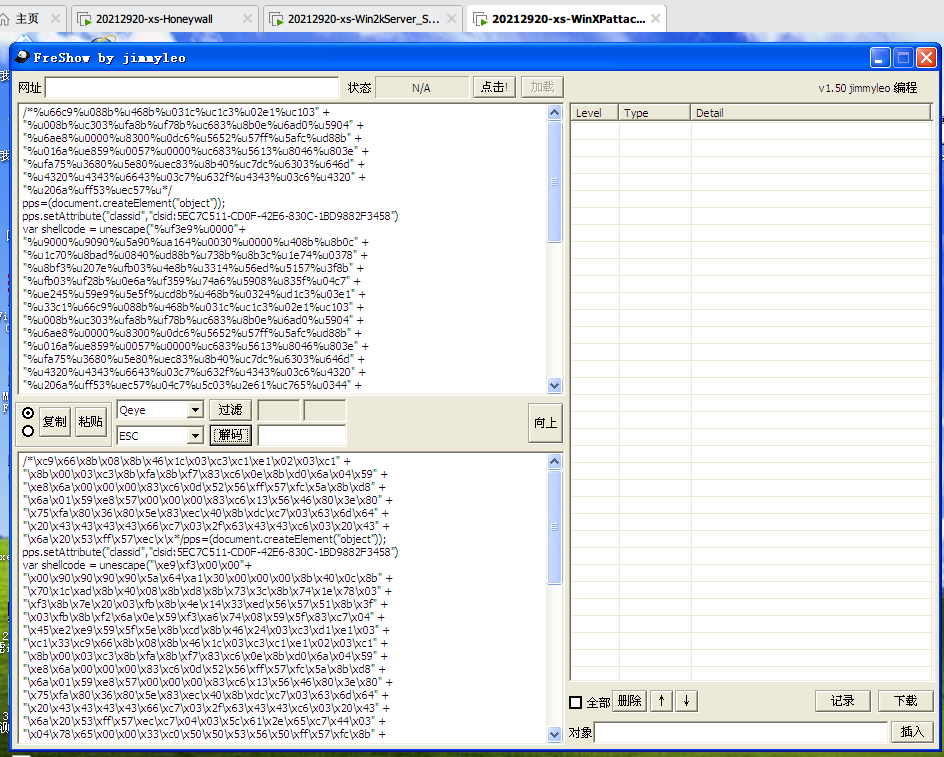Viewport: 944px width, 757px height.
Task: Minimize the FreShow window
Action: tap(880, 58)
